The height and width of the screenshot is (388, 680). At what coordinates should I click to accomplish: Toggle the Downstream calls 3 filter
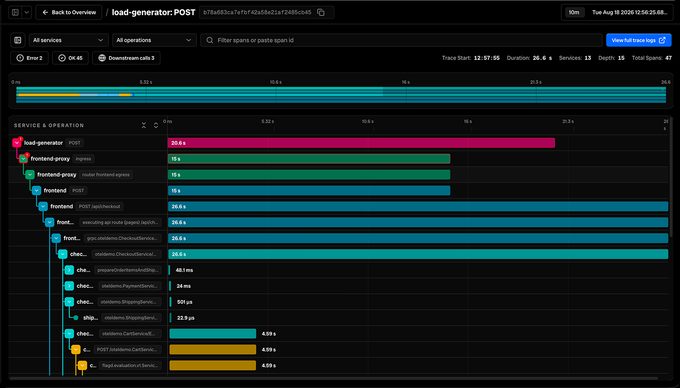point(126,58)
